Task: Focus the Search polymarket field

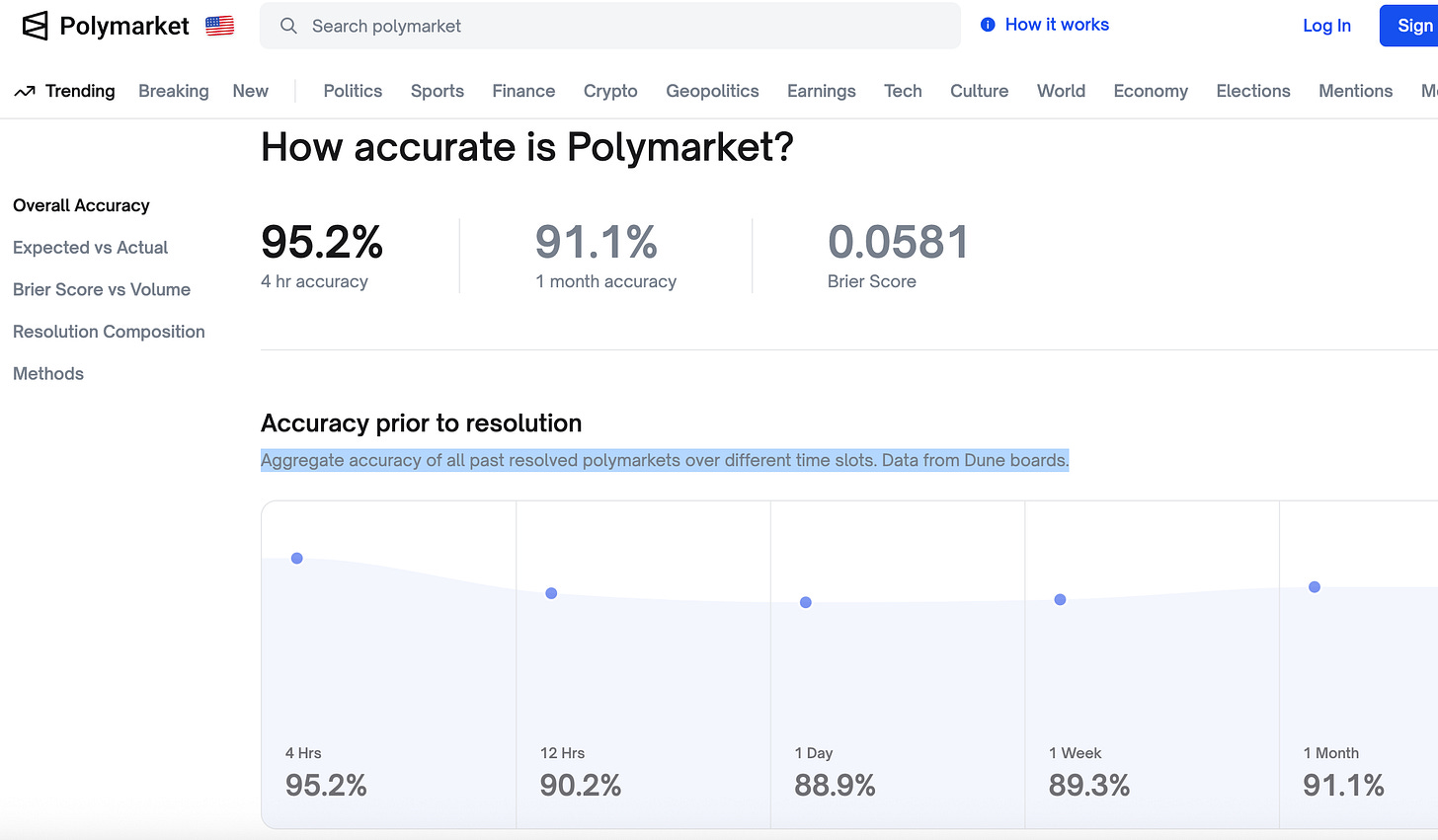Action: click(x=610, y=26)
